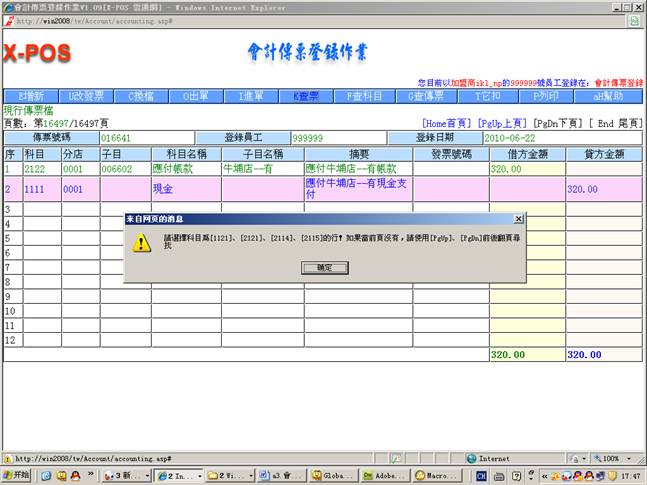This screenshot has height=485, width=647.
Task: Open the Windows 开始 start button
Action: [18, 475]
